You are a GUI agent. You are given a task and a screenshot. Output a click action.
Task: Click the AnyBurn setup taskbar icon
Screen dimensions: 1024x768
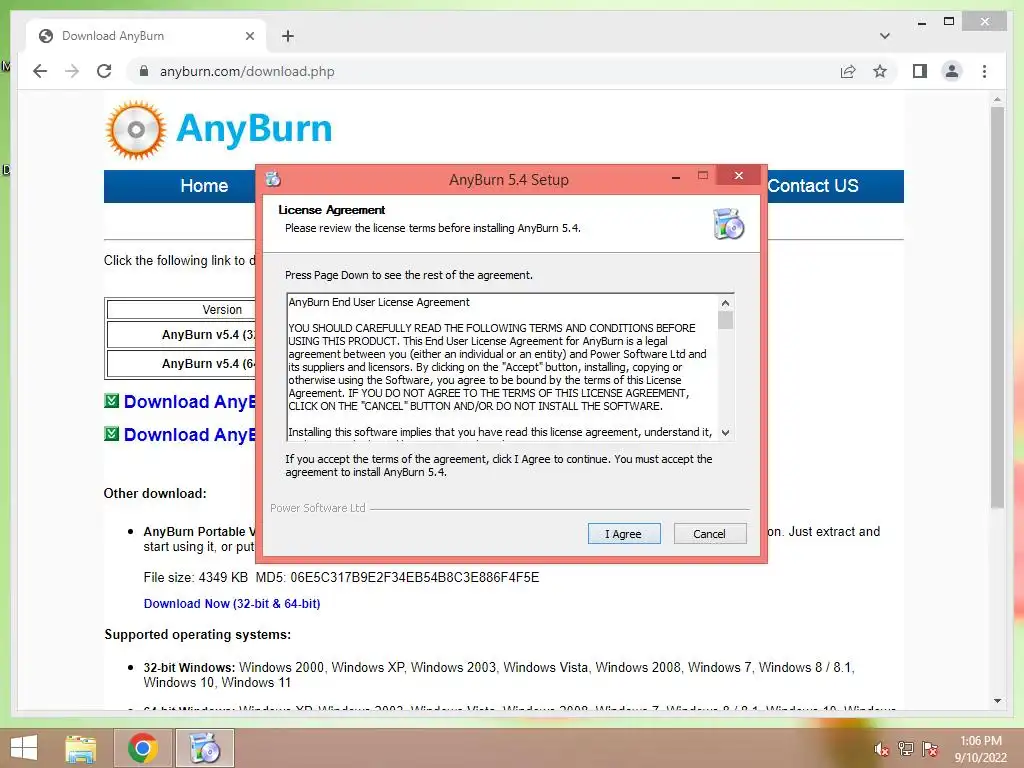click(x=204, y=749)
